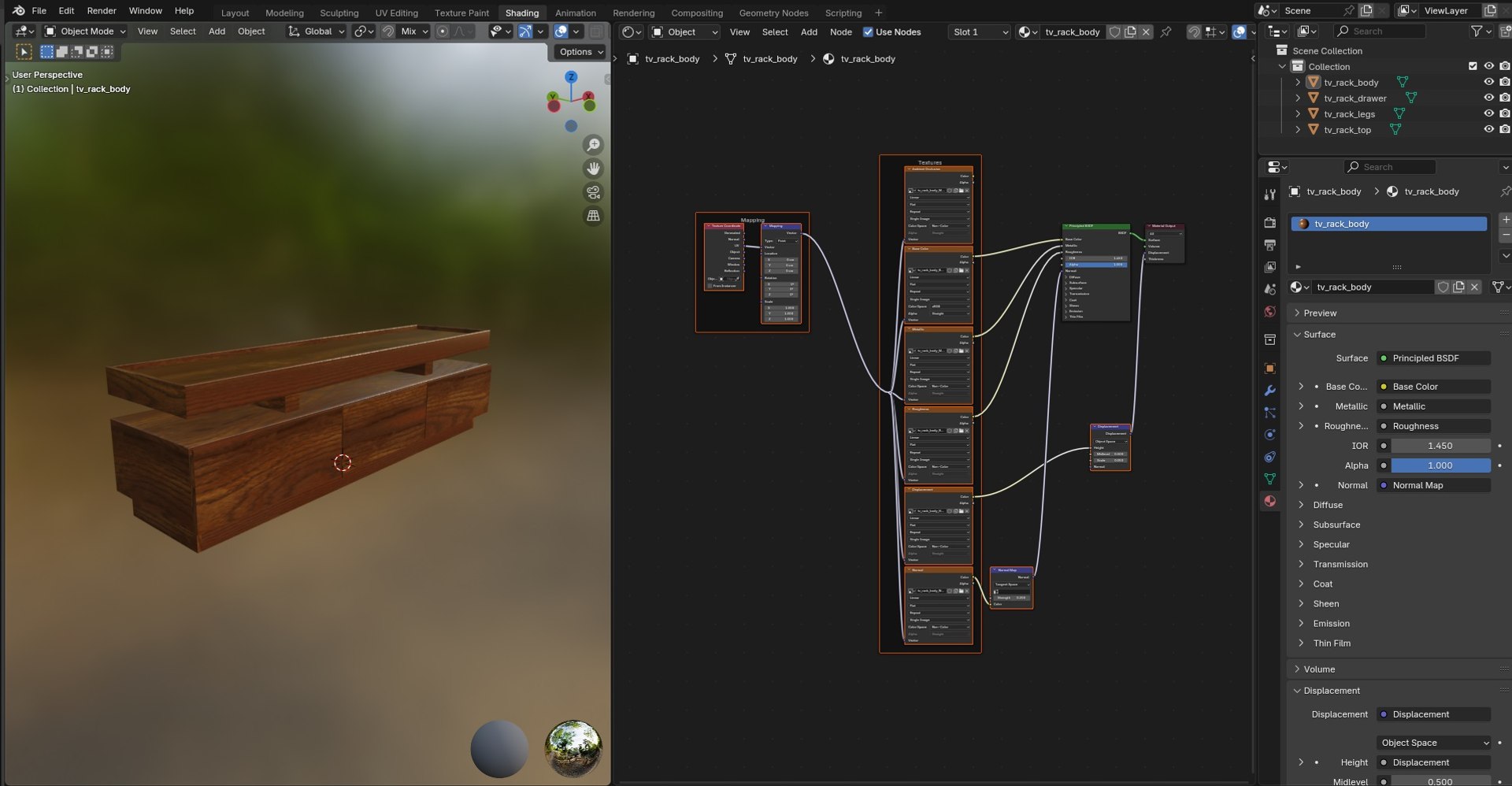Add a material slot with plus button
This screenshot has width=1512, height=786.
(1505, 220)
